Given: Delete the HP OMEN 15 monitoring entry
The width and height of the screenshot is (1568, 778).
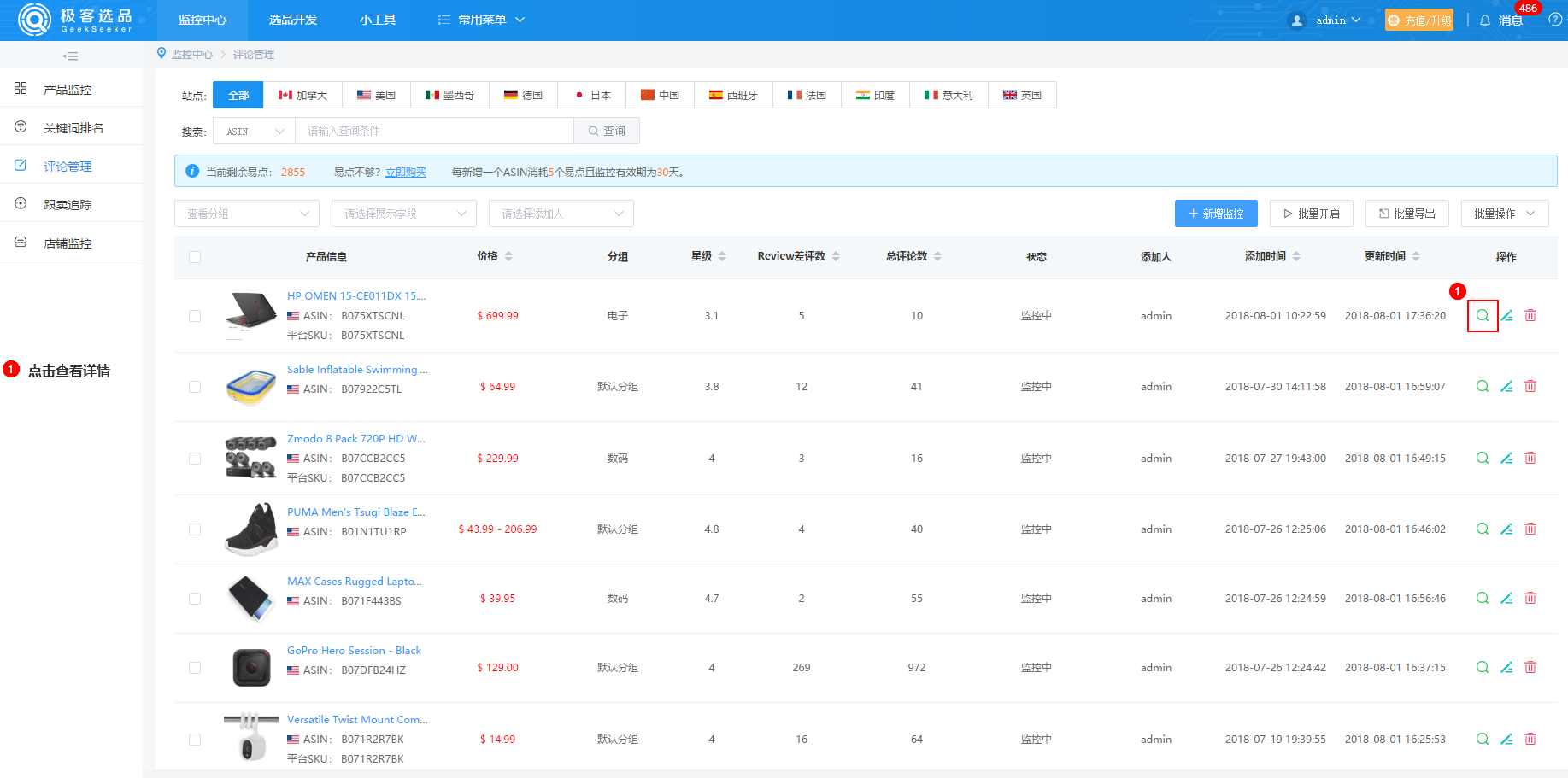Looking at the screenshot, I should [x=1530, y=316].
